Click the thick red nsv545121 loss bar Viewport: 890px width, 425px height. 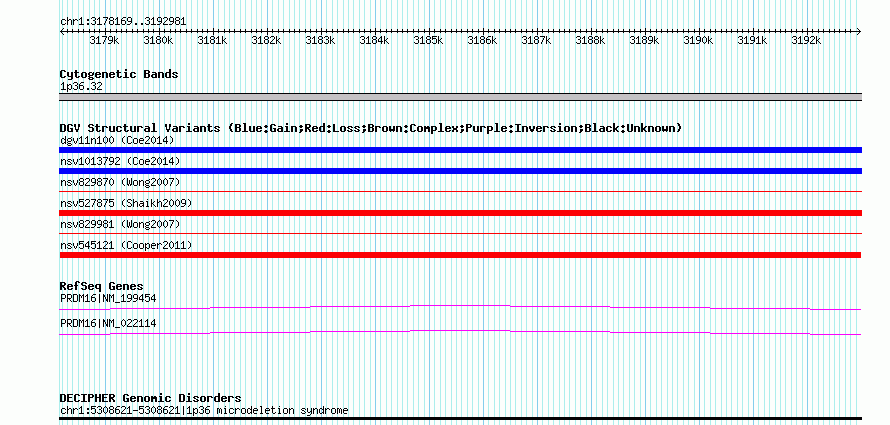pyautogui.click(x=460, y=255)
